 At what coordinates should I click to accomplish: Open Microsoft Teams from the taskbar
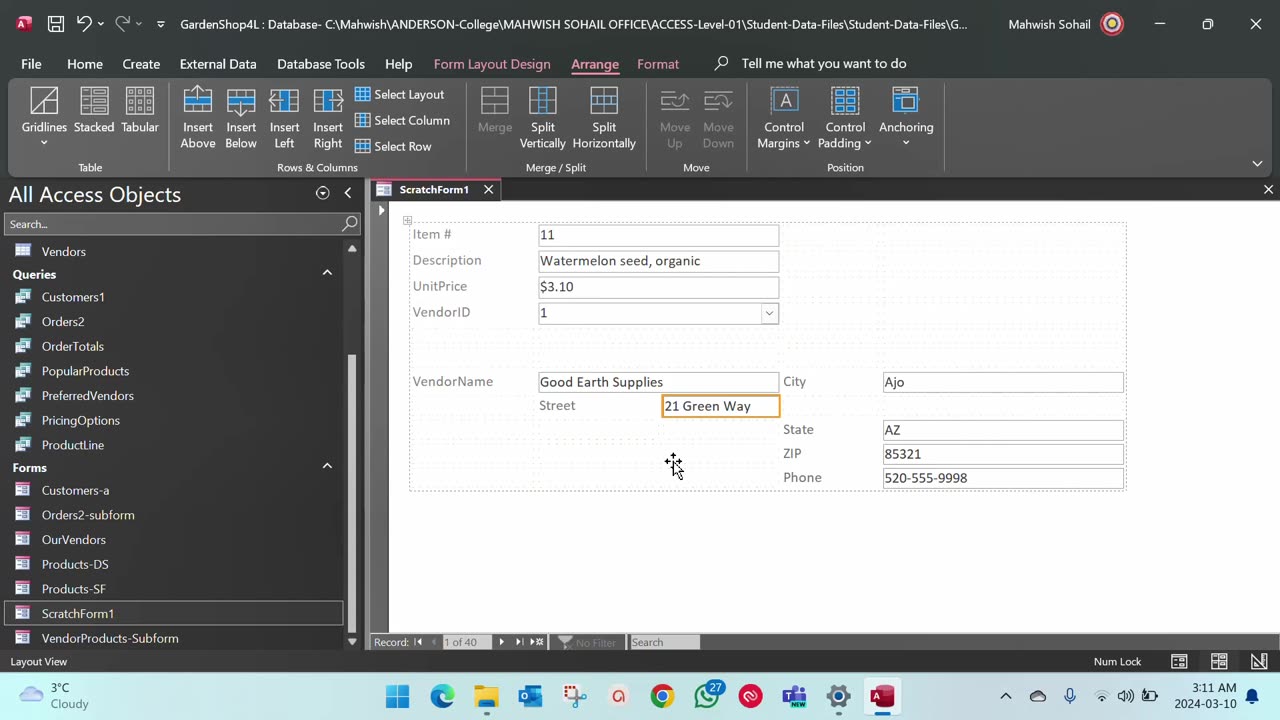[x=794, y=696]
